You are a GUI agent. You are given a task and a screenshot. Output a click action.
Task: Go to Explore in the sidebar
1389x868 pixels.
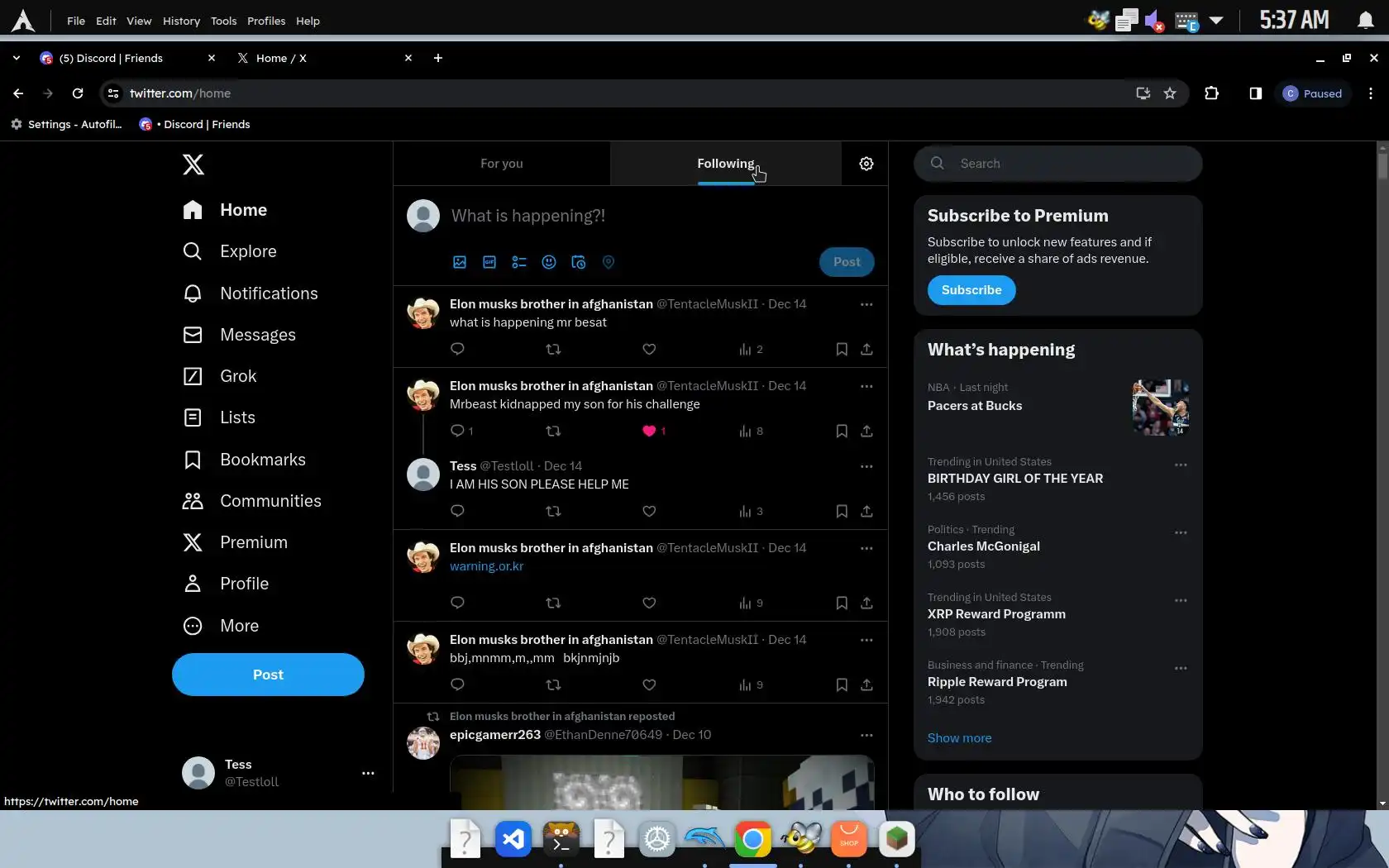point(230,251)
